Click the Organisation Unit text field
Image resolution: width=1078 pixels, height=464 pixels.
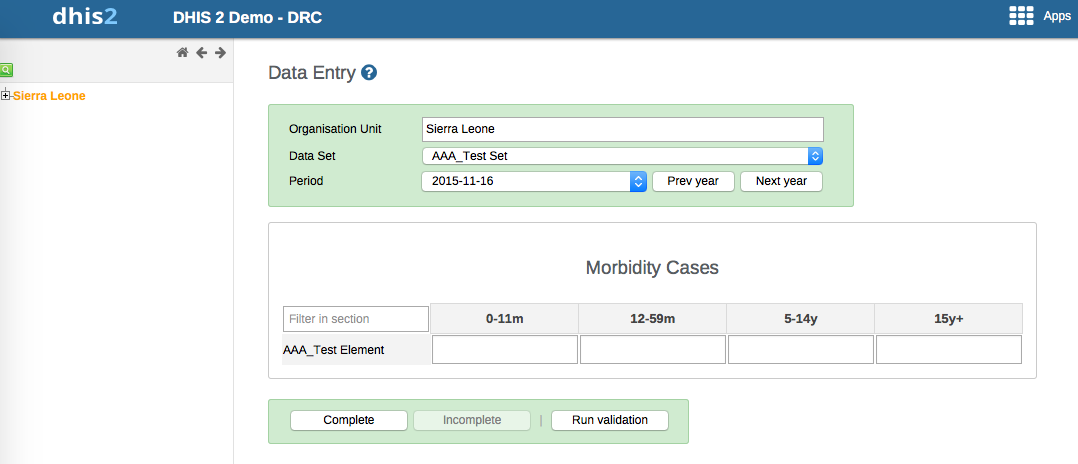[622, 129]
